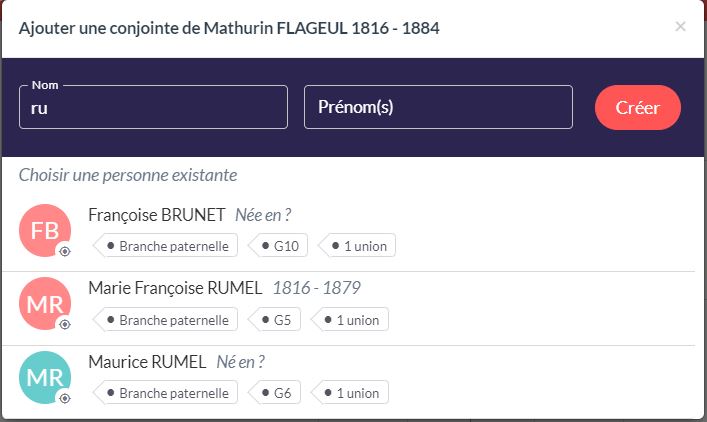Focus the Nom field containing 'ru'

(153, 107)
